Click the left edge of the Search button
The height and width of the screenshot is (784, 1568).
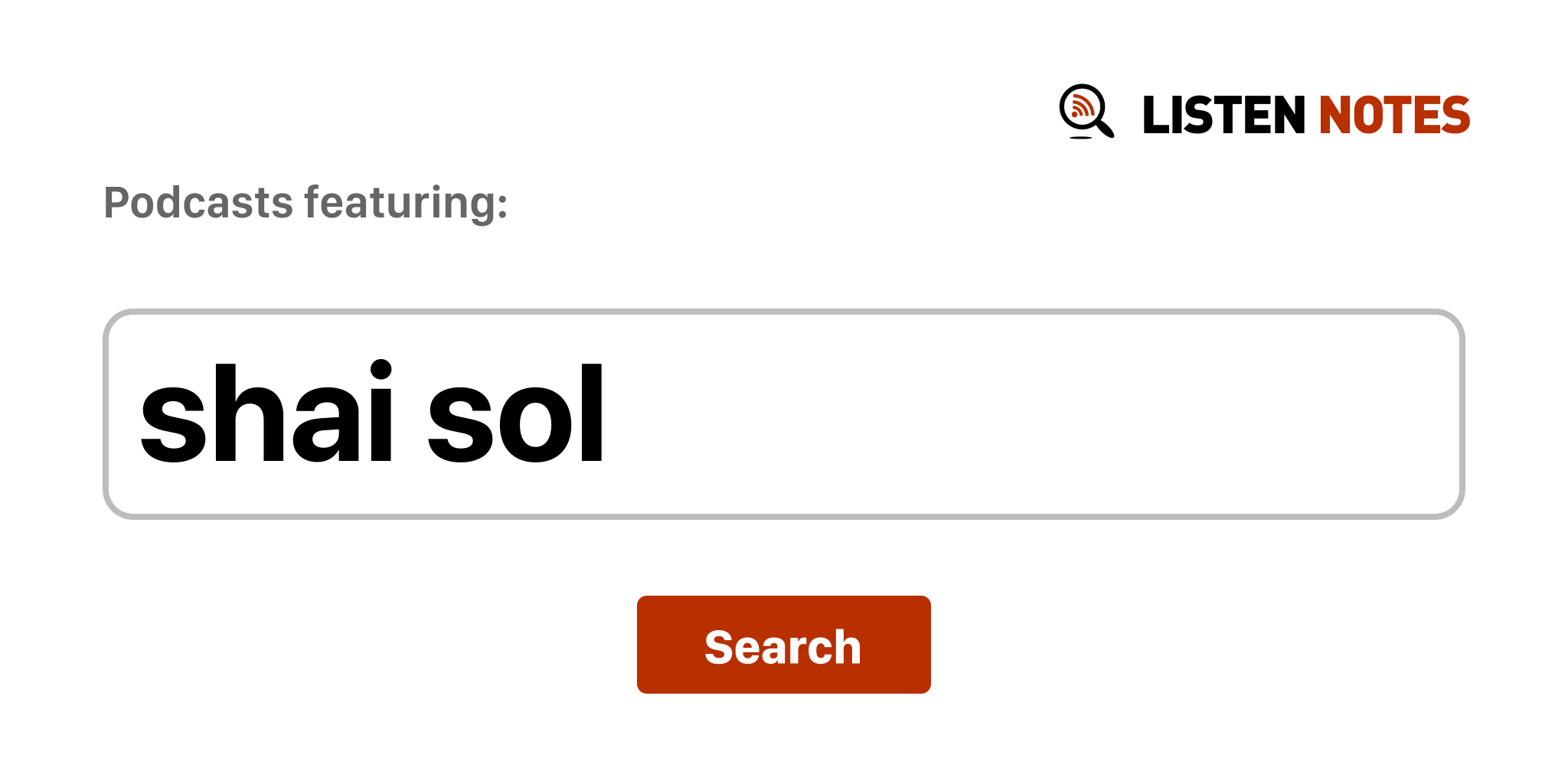tap(645, 645)
